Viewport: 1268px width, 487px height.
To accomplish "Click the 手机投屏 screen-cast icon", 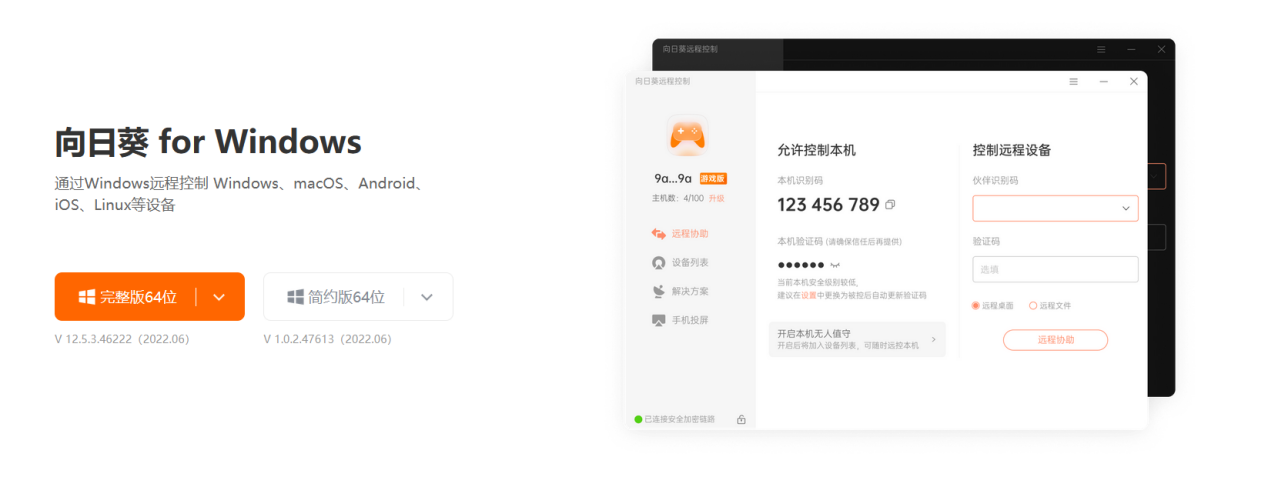I will (658, 321).
